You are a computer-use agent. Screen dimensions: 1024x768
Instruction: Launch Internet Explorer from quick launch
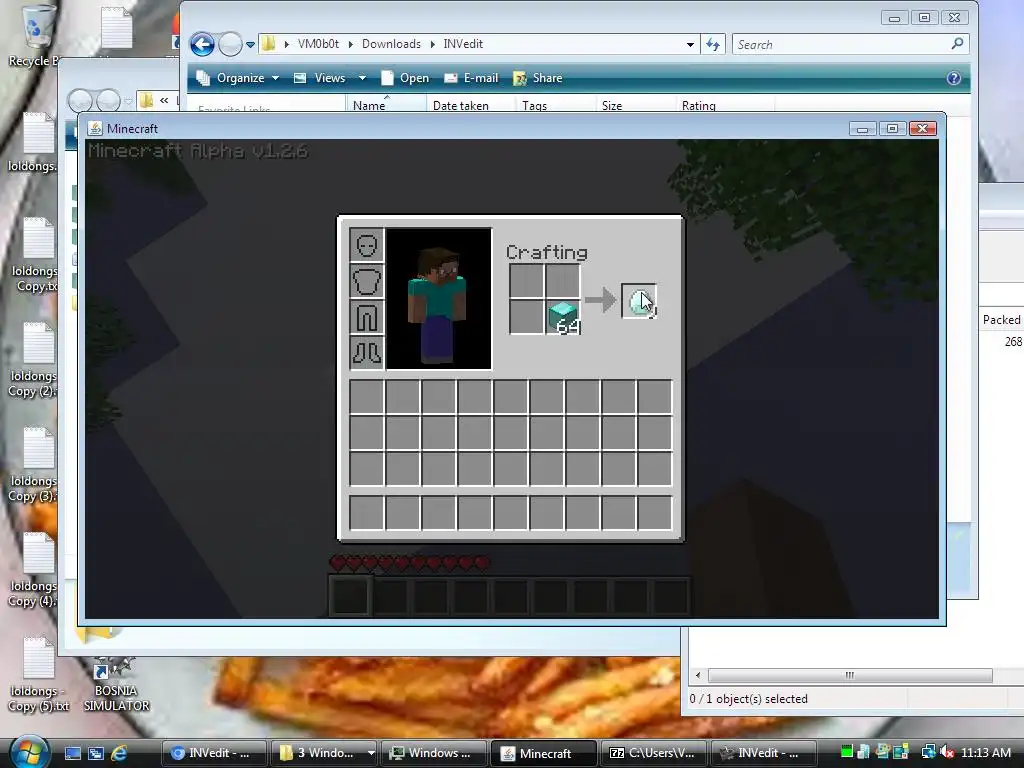coord(119,753)
